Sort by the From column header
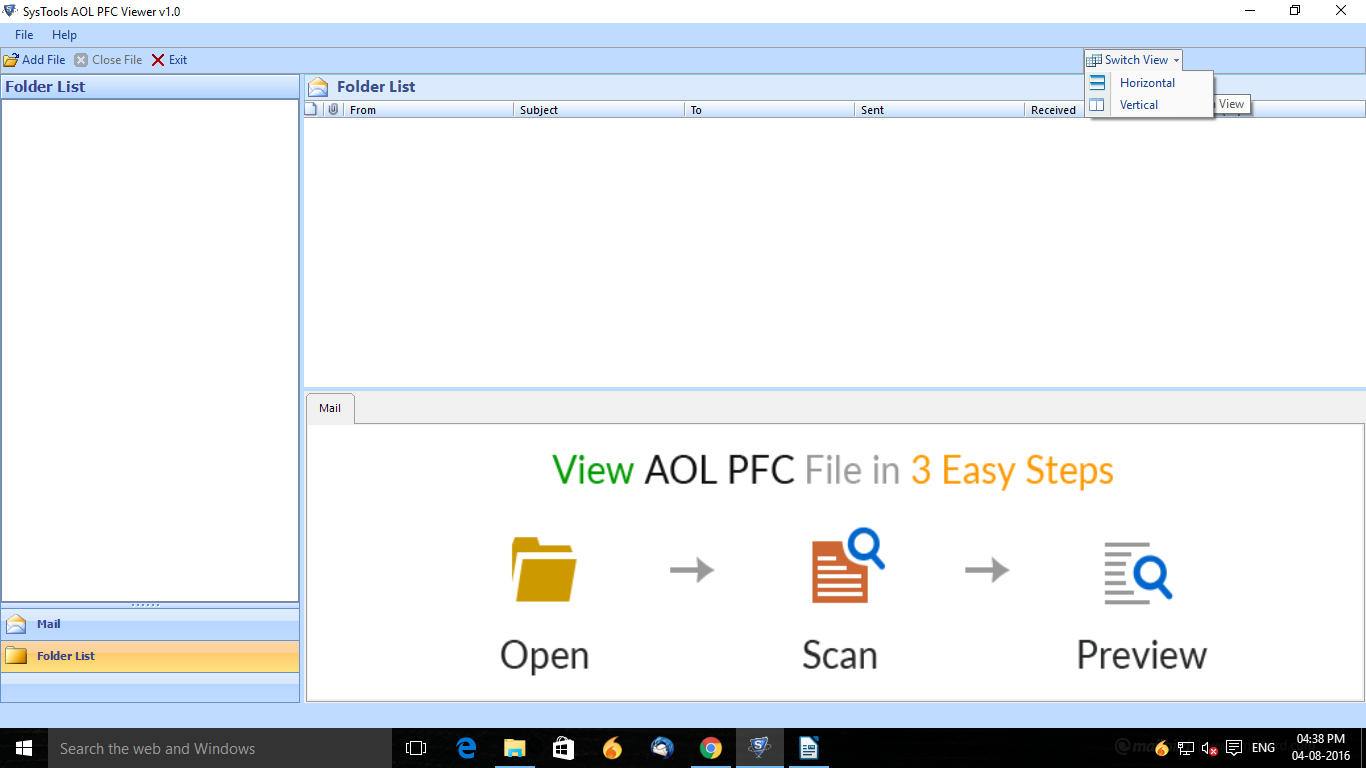Image resolution: width=1366 pixels, height=768 pixels. pos(363,110)
